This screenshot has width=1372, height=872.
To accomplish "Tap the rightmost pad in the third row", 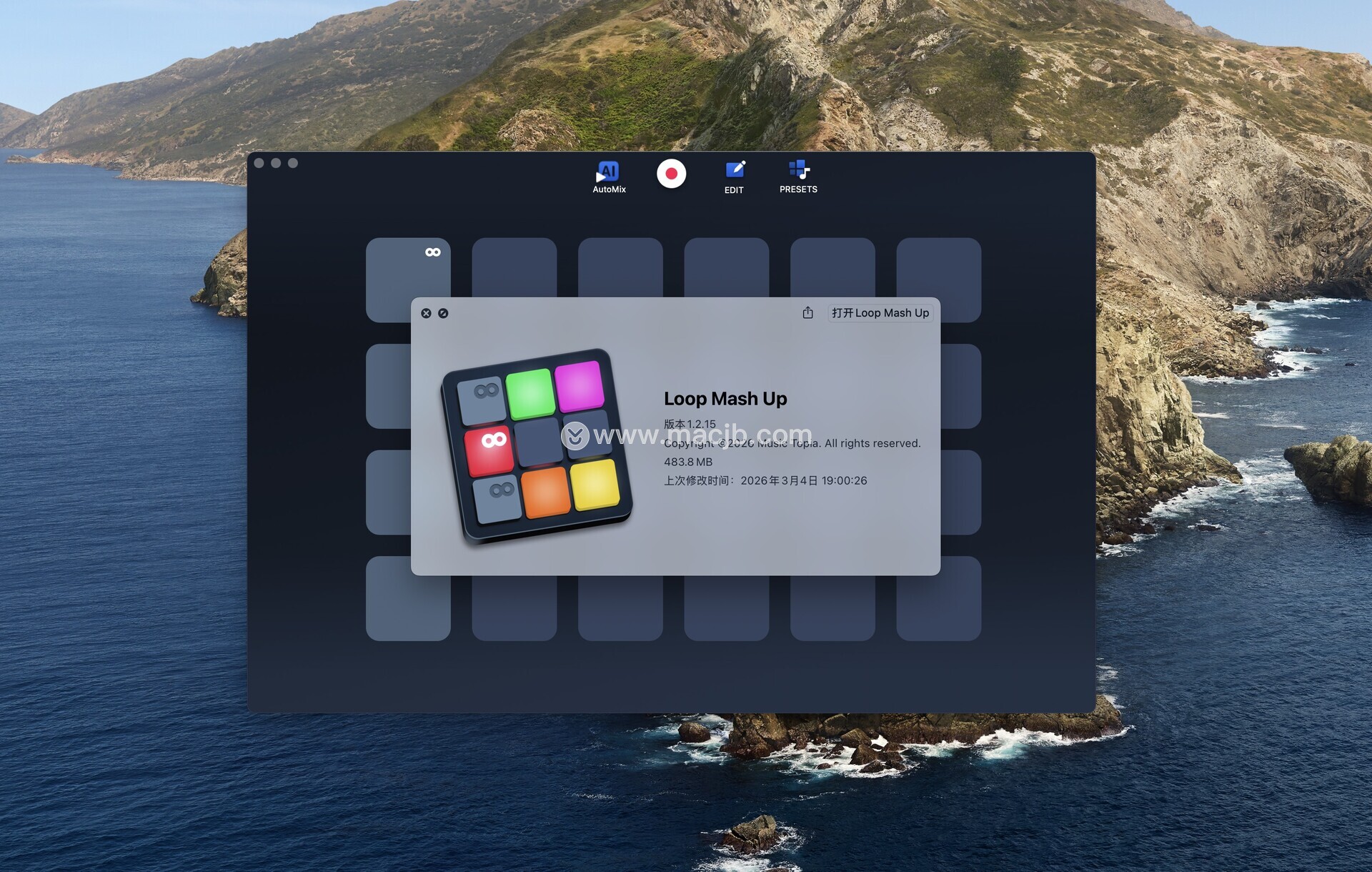I will click(x=961, y=492).
